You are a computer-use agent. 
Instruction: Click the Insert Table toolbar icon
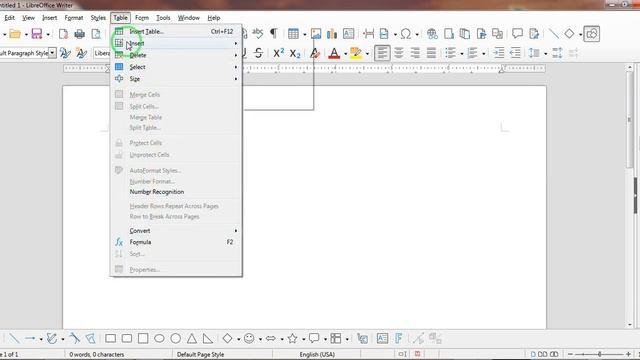293,34
